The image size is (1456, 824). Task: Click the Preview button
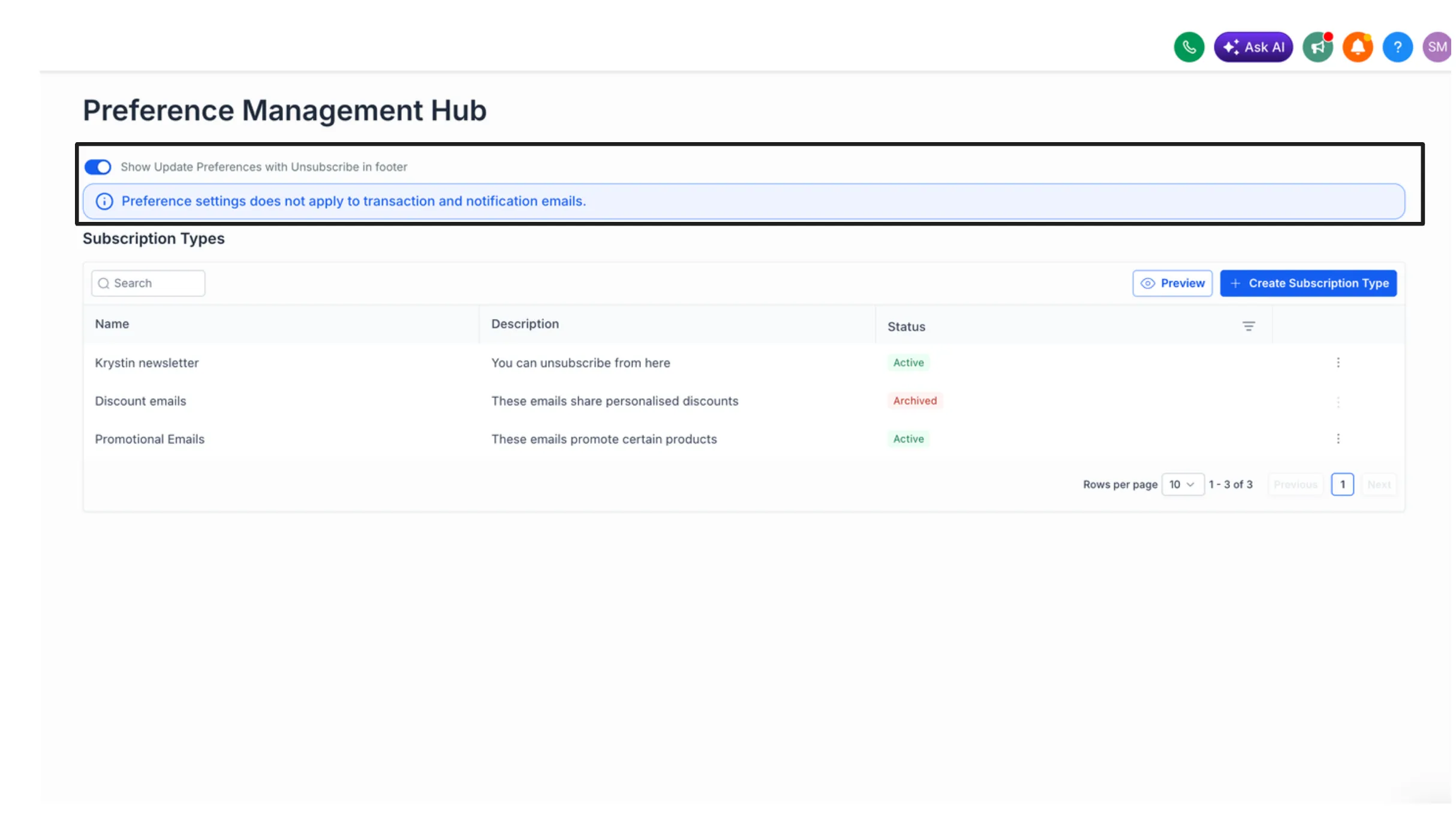1172,283
